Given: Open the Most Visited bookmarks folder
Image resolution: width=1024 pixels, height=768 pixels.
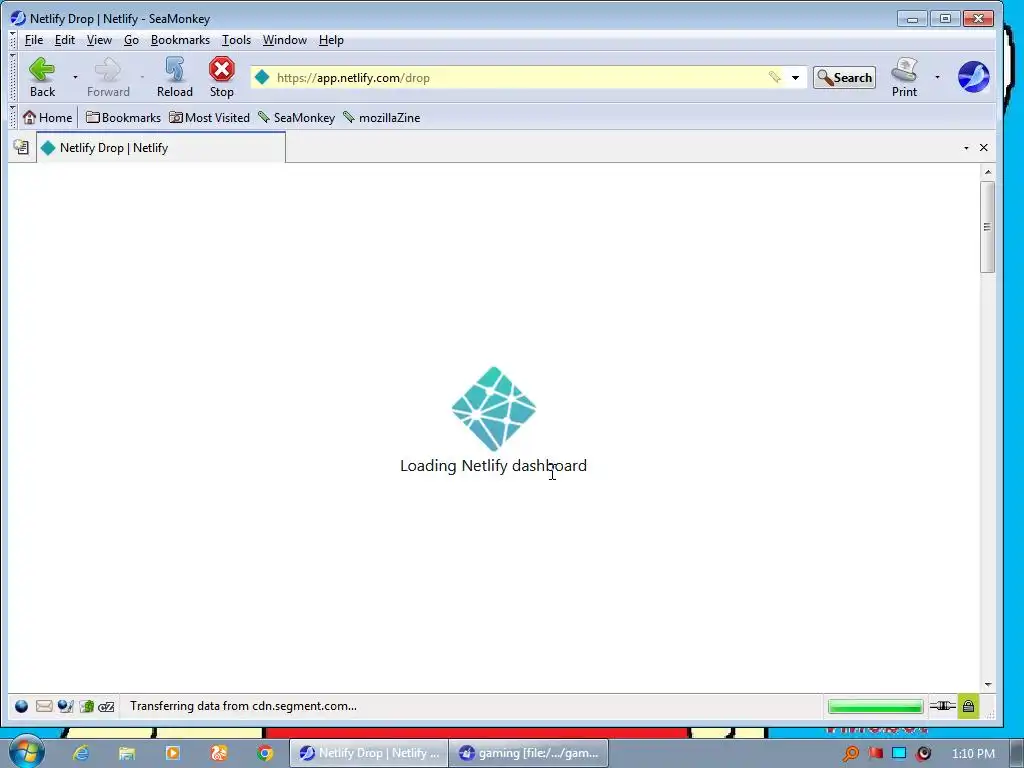Looking at the screenshot, I should tap(209, 118).
